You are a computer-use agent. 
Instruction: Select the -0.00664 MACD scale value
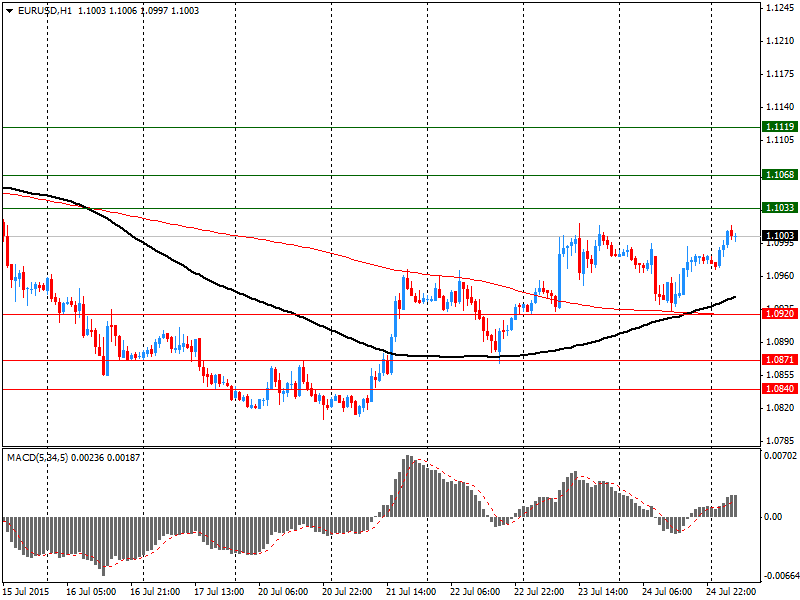coord(780,576)
